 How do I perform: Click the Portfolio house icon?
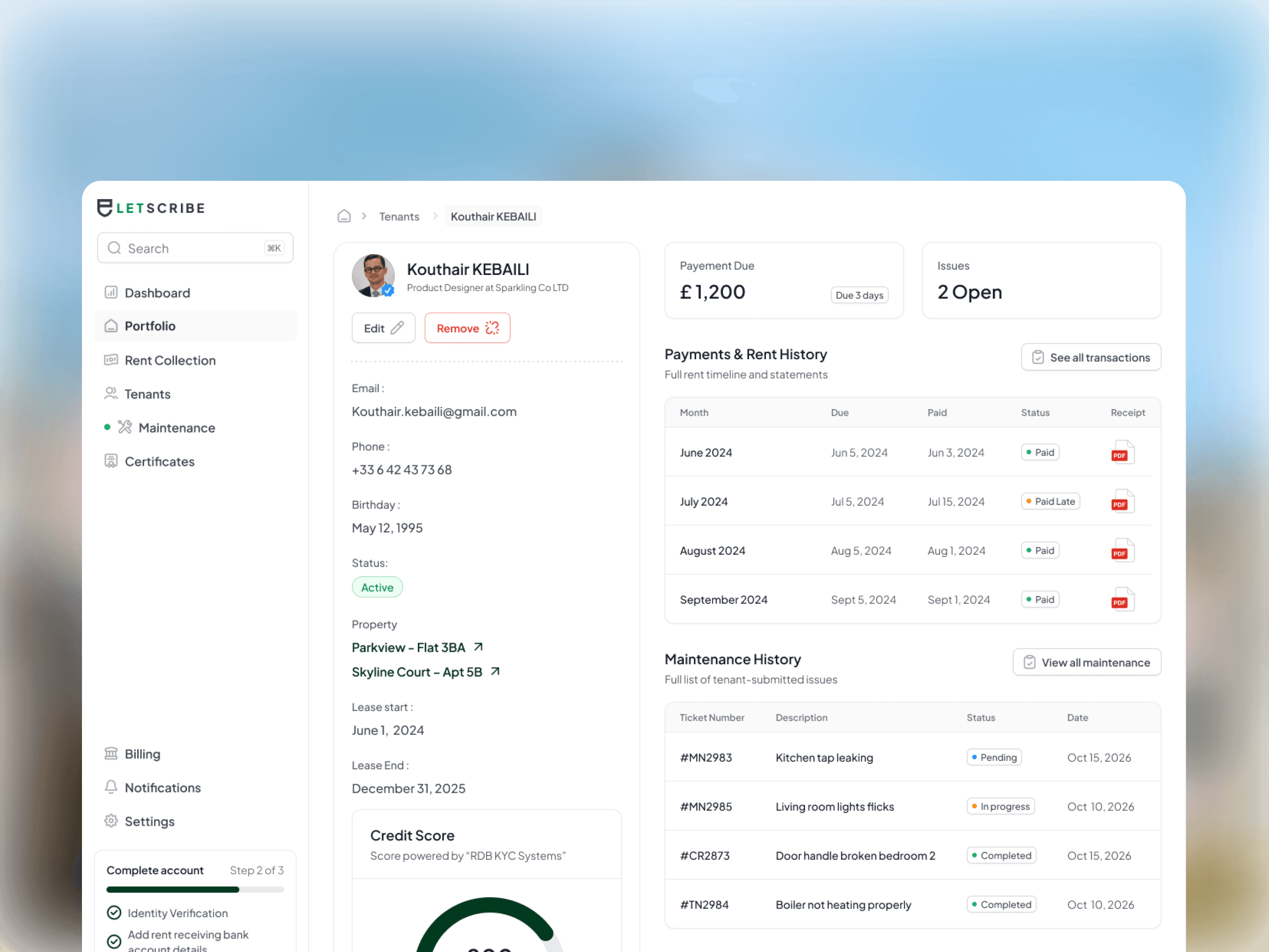click(111, 326)
